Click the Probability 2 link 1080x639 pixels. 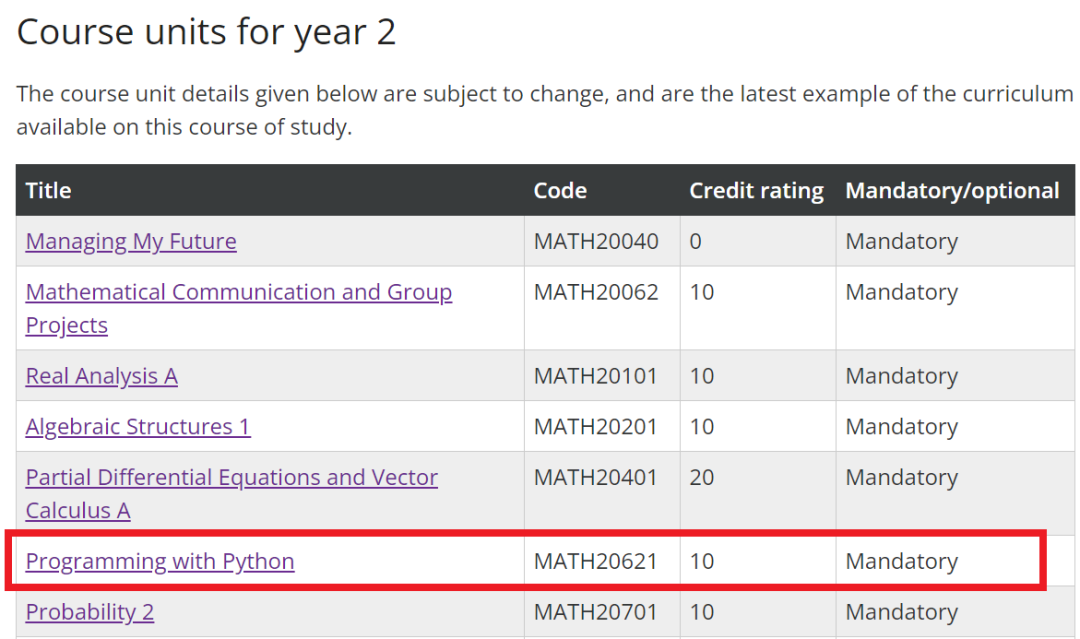[x=90, y=612]
